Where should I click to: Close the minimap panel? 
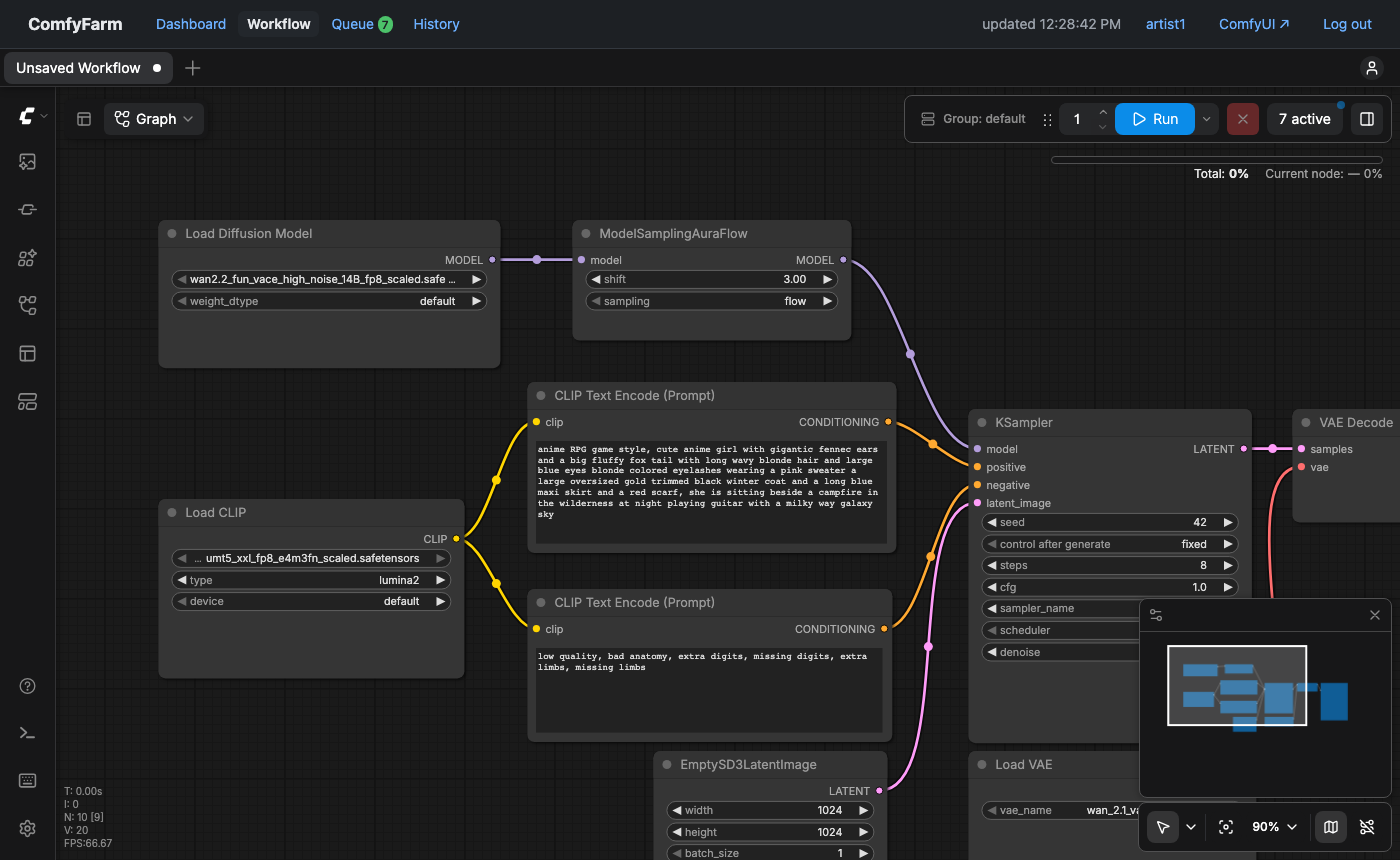[1375, 615]
